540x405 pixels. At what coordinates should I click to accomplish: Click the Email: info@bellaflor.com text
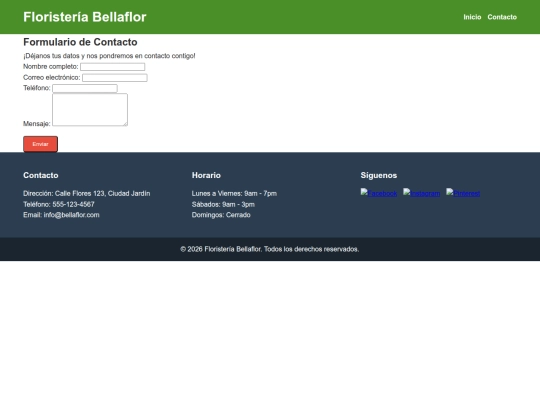(61, 215)
